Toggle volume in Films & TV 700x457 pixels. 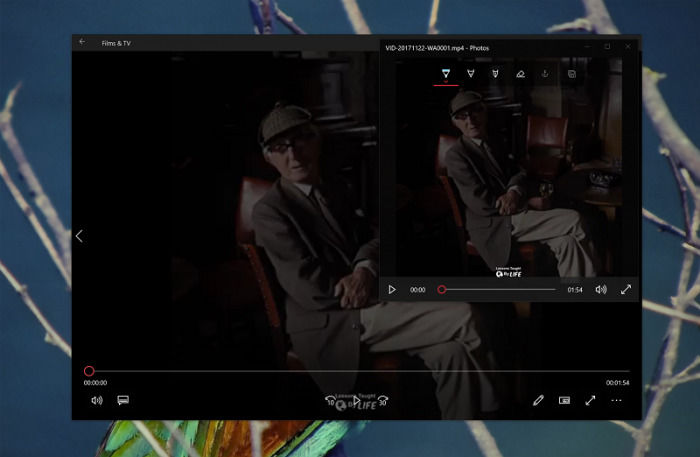click(97, 400)
